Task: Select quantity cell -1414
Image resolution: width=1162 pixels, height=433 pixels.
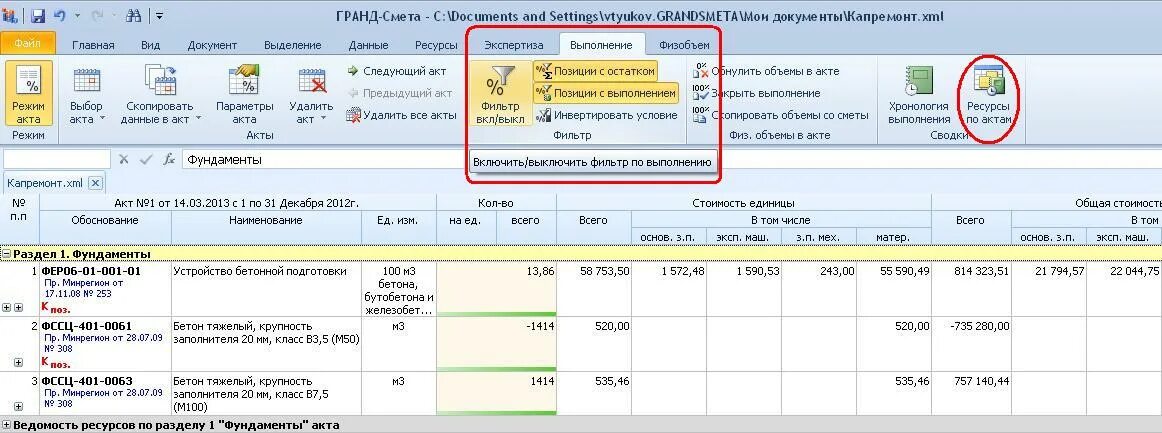Action: [526, 344]
